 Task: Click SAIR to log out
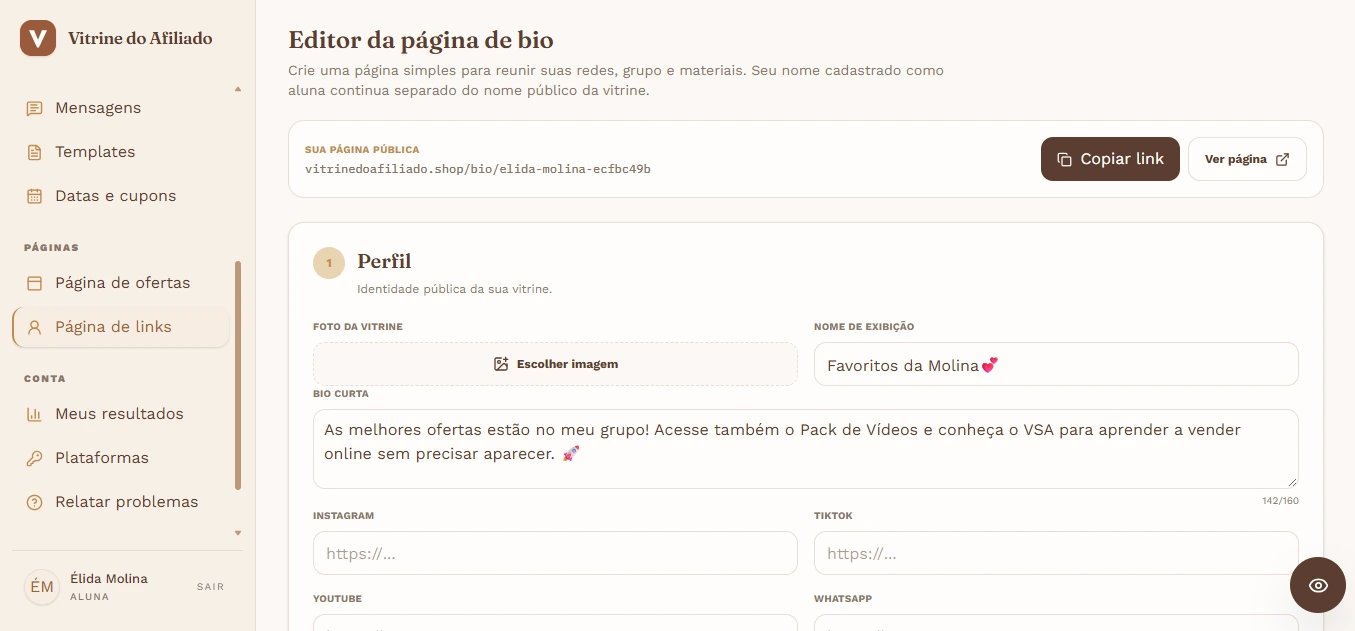[x=210, y=587]
